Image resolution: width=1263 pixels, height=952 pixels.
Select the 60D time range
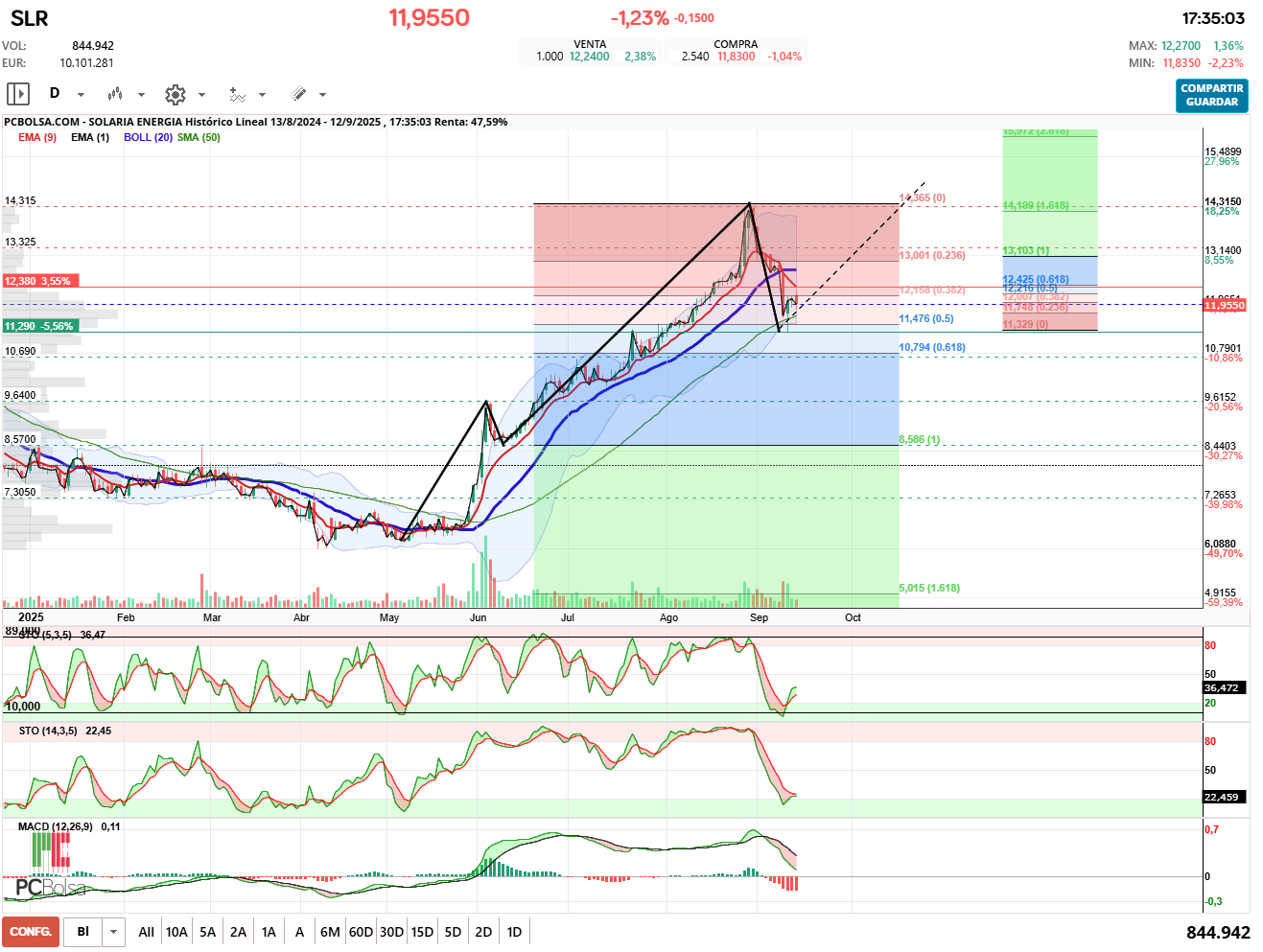click(361, 932)
